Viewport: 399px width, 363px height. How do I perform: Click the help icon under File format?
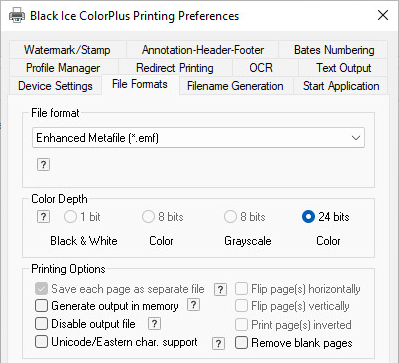[x=43, y=165]
